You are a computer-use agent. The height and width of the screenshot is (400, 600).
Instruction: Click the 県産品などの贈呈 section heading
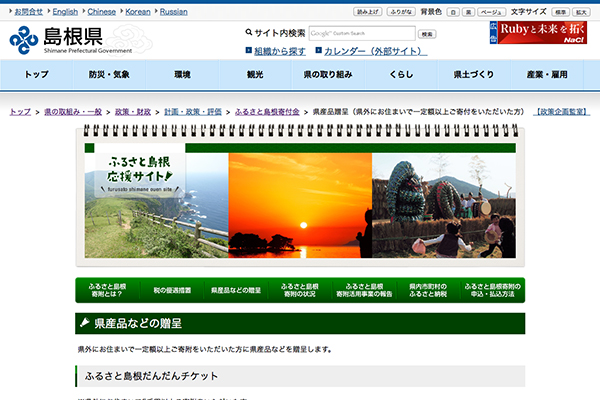point(300,323)
